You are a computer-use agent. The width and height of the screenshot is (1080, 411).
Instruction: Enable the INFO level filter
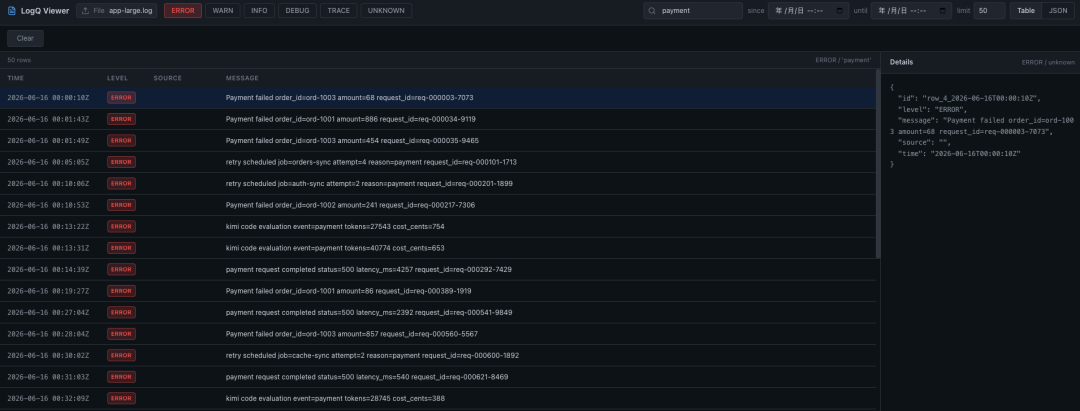[259, 11]
